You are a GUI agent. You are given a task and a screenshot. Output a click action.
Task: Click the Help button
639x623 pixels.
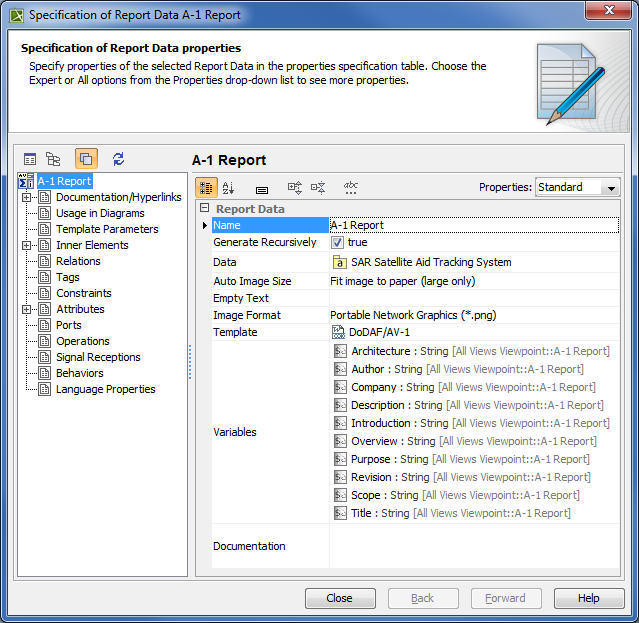pos(588,598)
